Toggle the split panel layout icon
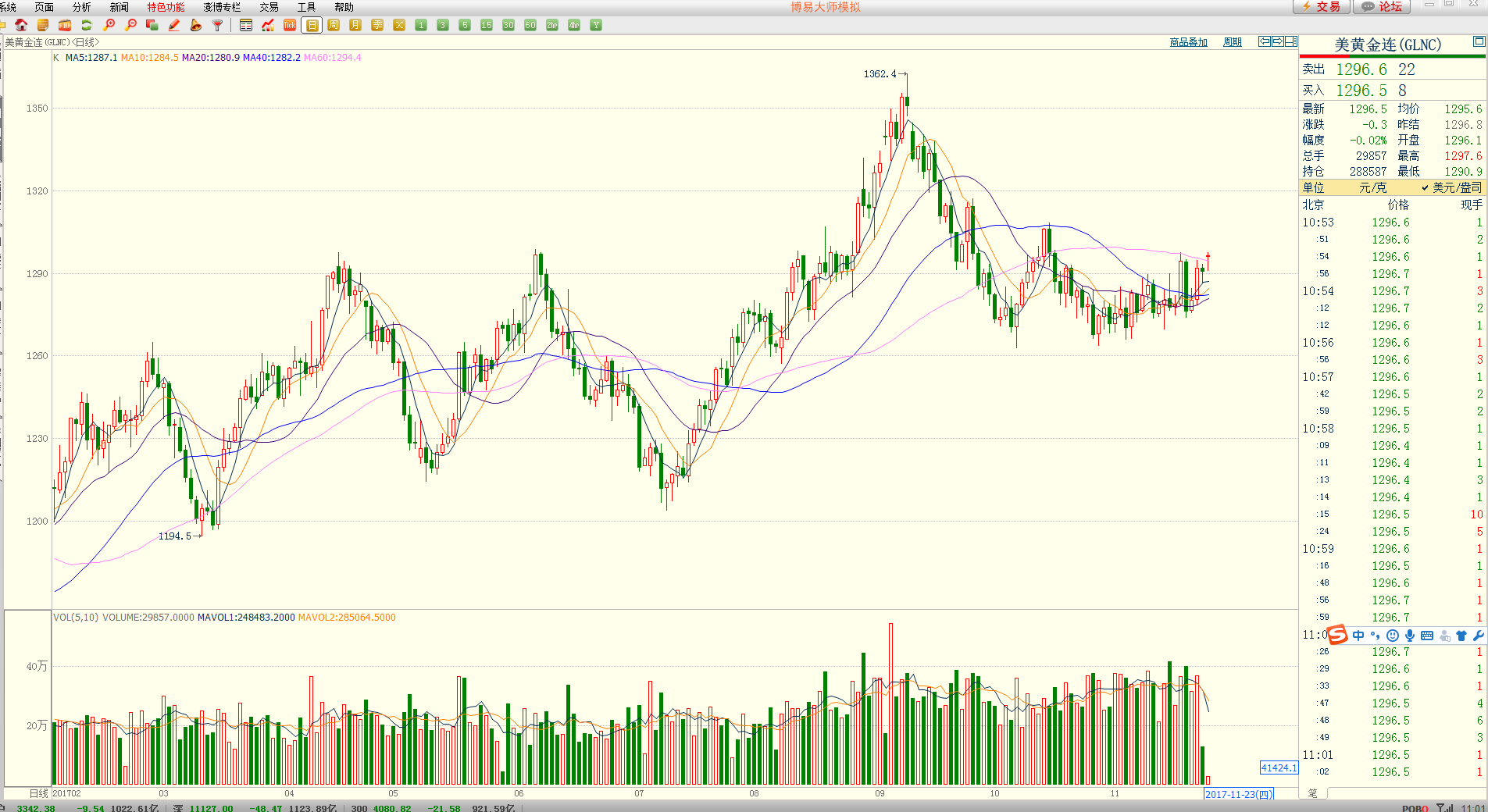This screenshot has width=1488, height=812. click(1291, 41)
